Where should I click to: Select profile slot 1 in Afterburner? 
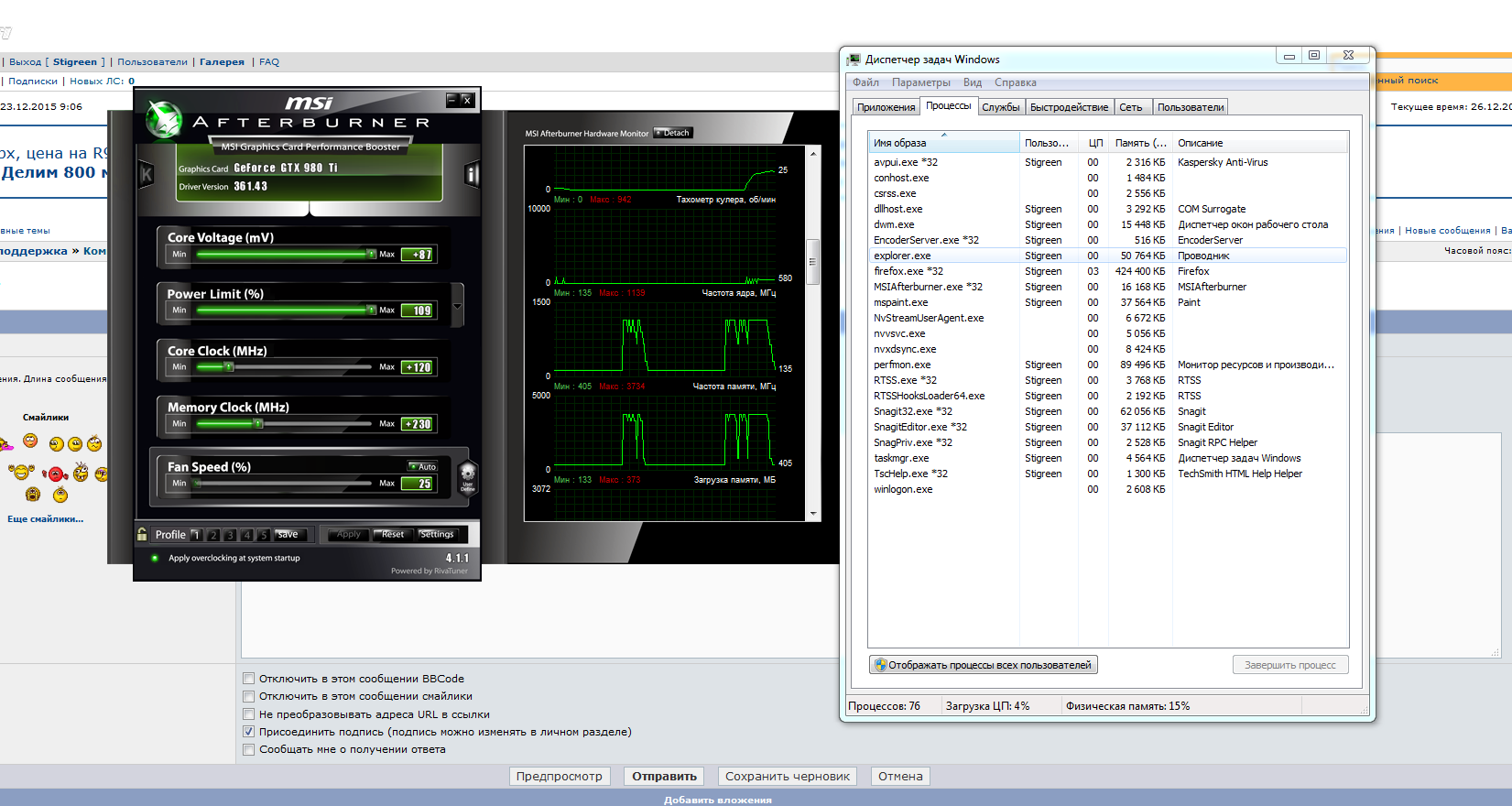(196, 535)
